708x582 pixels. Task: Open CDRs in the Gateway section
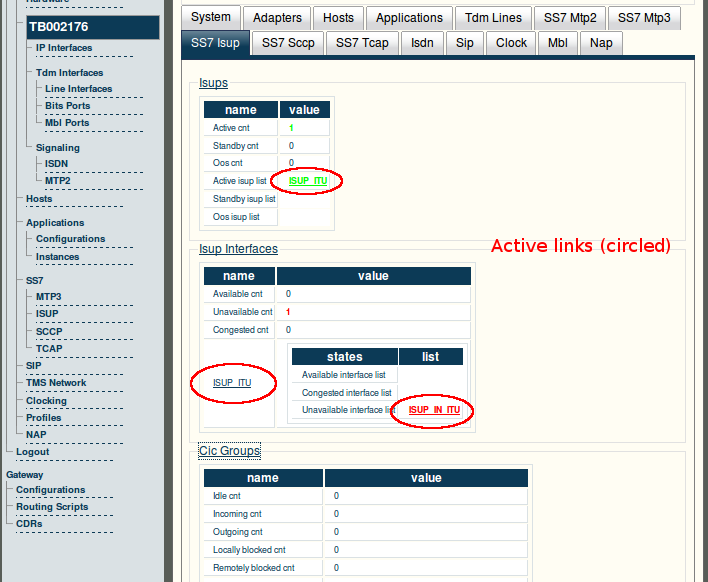tap(29, 524)
